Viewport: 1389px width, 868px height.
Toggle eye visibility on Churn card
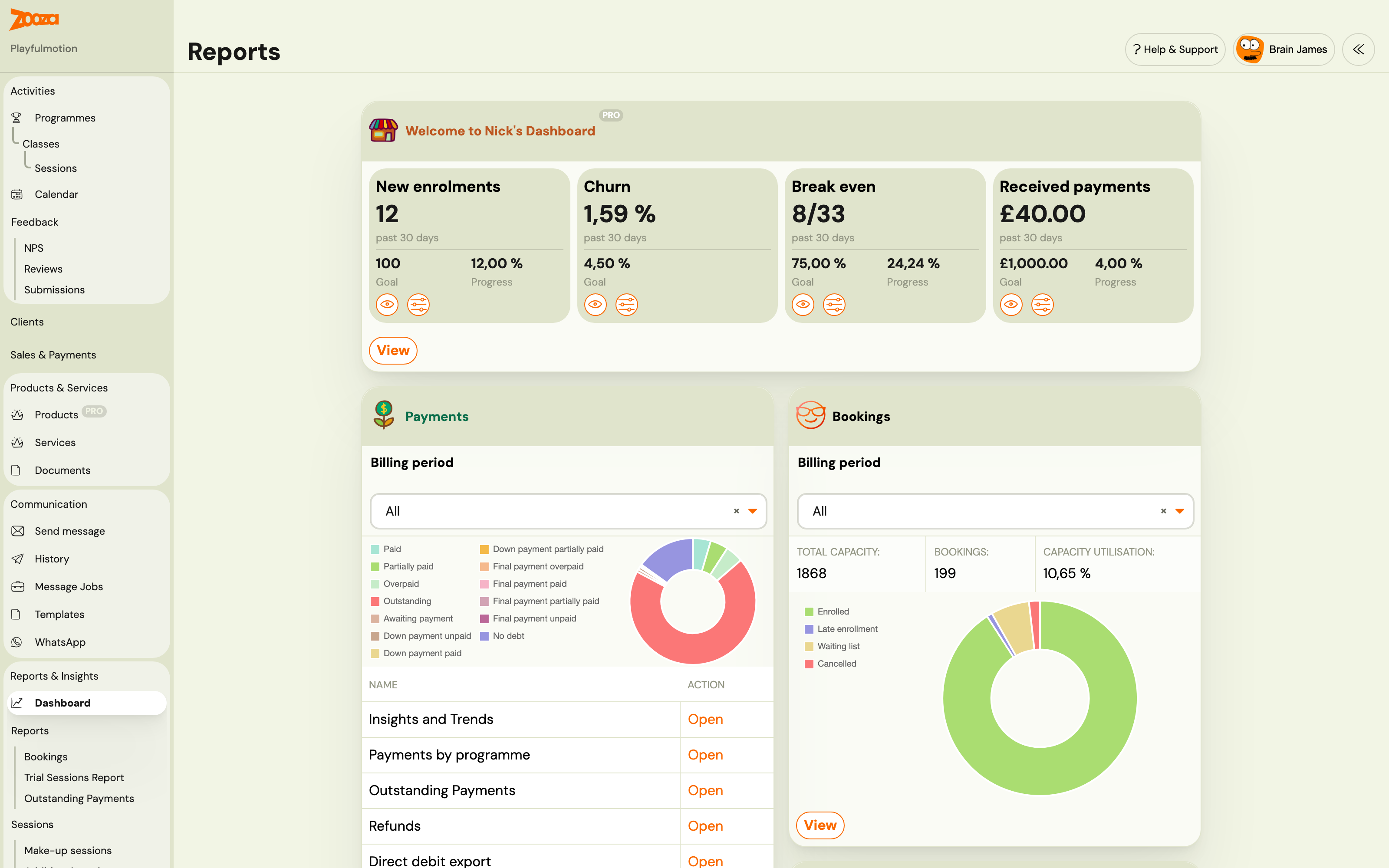pos(595,304)
